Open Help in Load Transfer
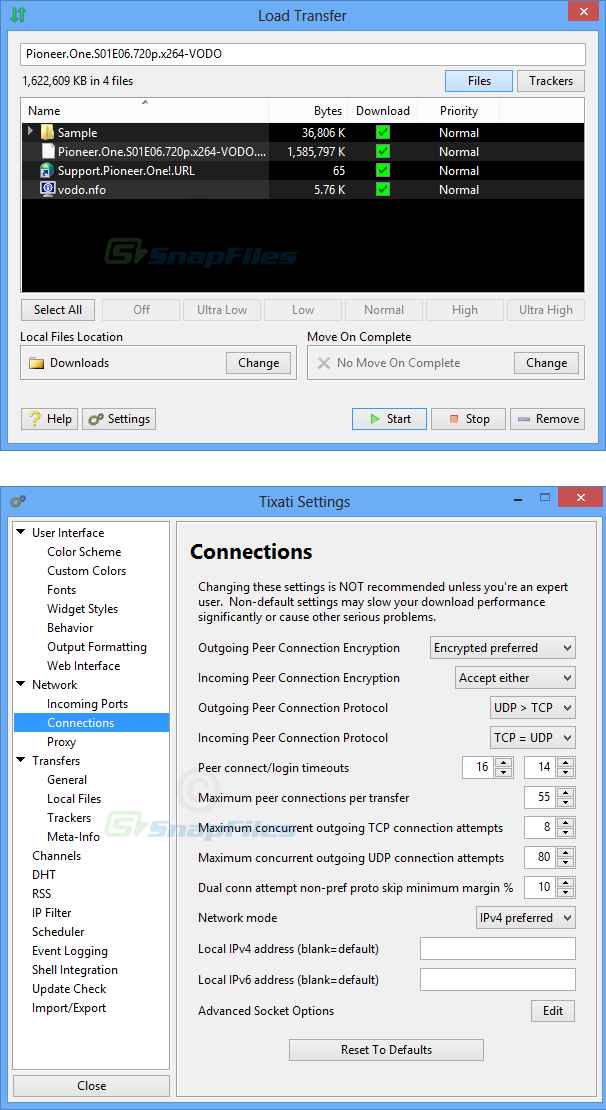Image resolution: width=606 pixels, height=1110 pixels. 50,419
